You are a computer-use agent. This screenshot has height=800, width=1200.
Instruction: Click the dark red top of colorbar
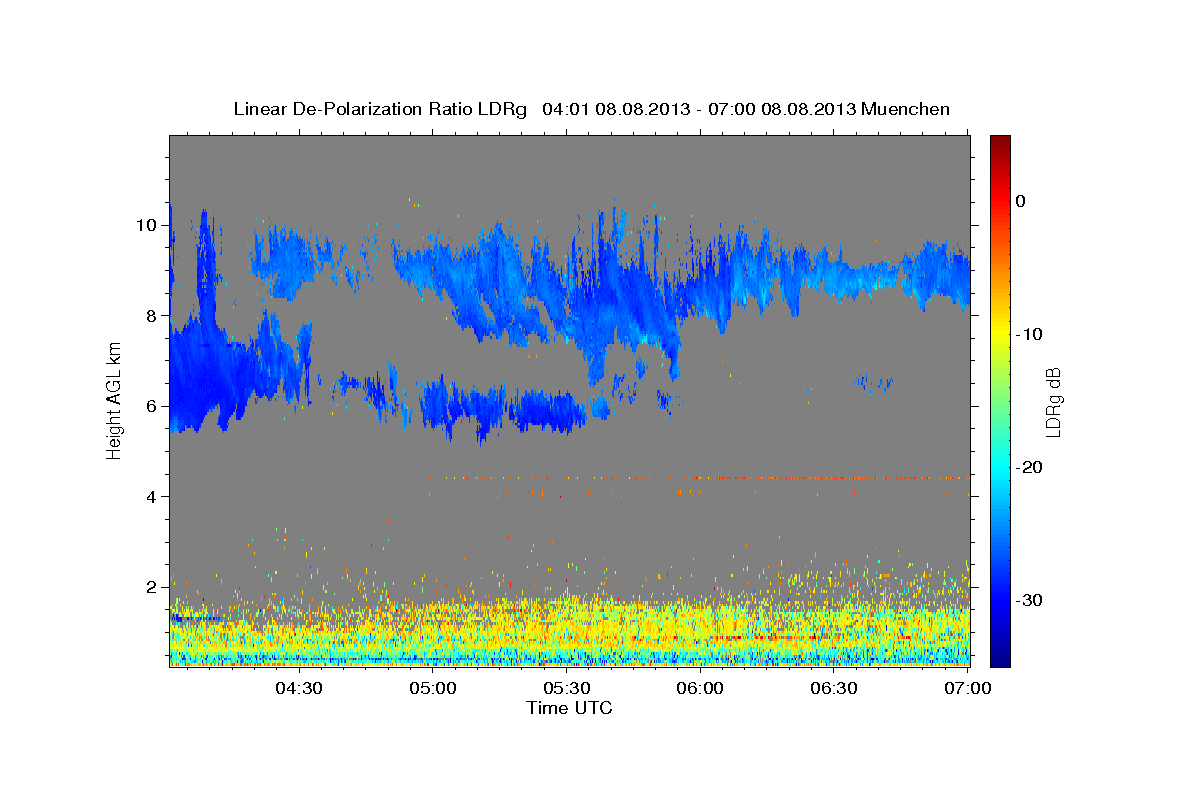click(x=1000, y=141)
